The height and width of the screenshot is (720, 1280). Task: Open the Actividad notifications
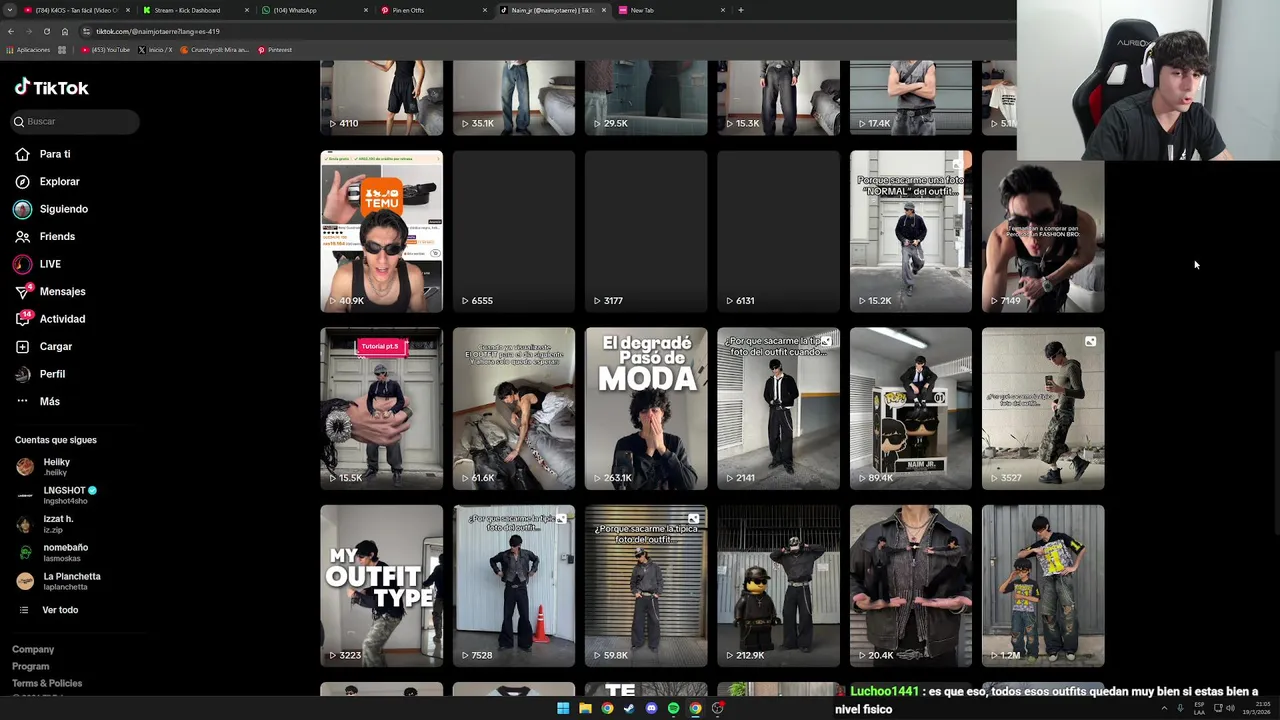click(50, 319)
